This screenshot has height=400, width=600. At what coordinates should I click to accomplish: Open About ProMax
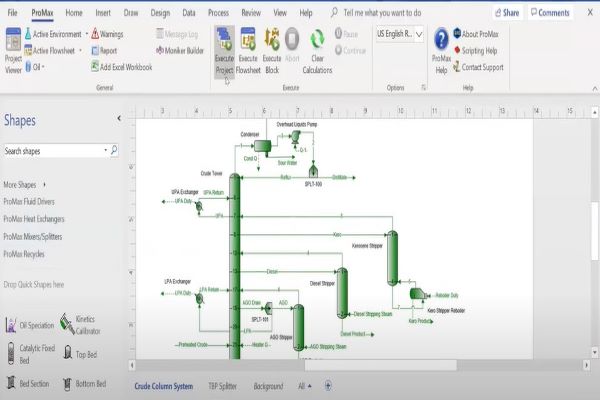[x=476, y=34]
